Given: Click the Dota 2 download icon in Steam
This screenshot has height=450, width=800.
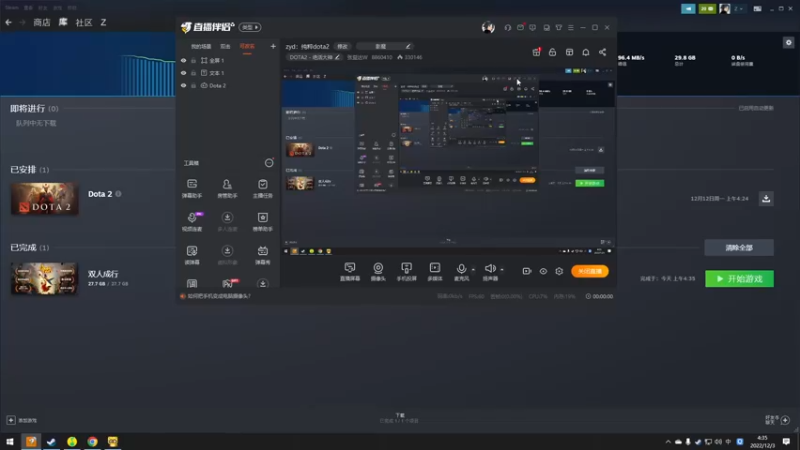Looking at the screenshot, I should [766, 198].
